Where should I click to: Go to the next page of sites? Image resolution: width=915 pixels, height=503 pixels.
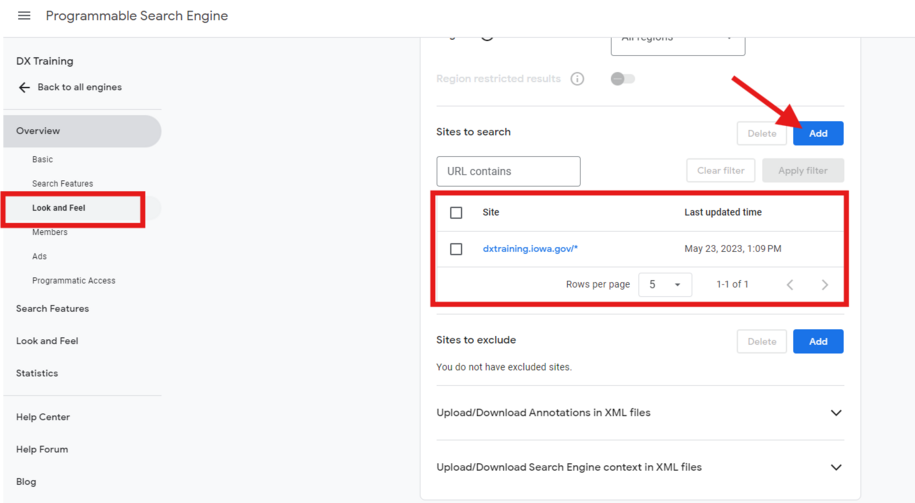point(825,285)
